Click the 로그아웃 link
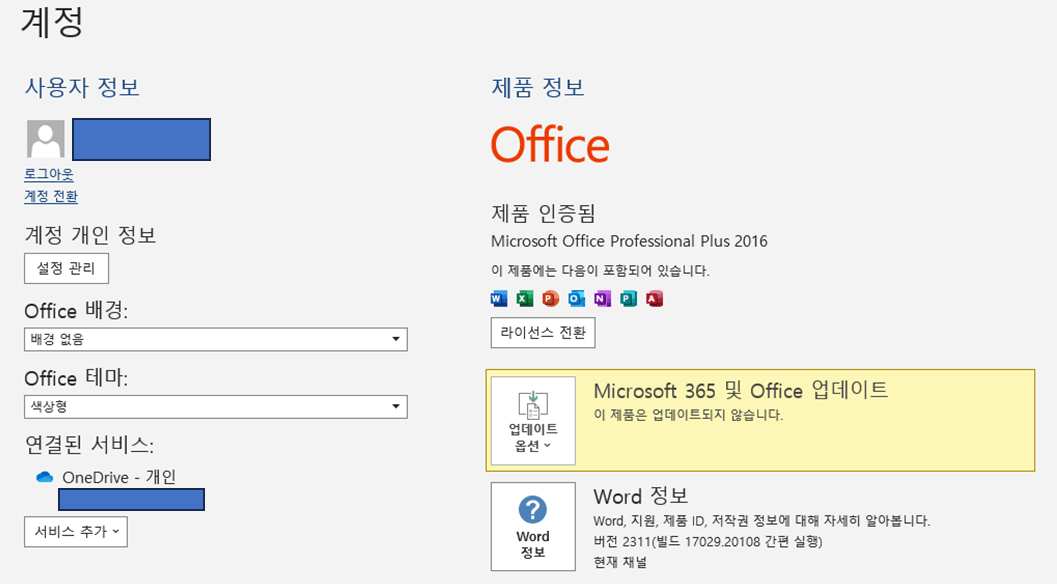The width and height of the screenshot is (1057, 584). (x=49, y=174)
